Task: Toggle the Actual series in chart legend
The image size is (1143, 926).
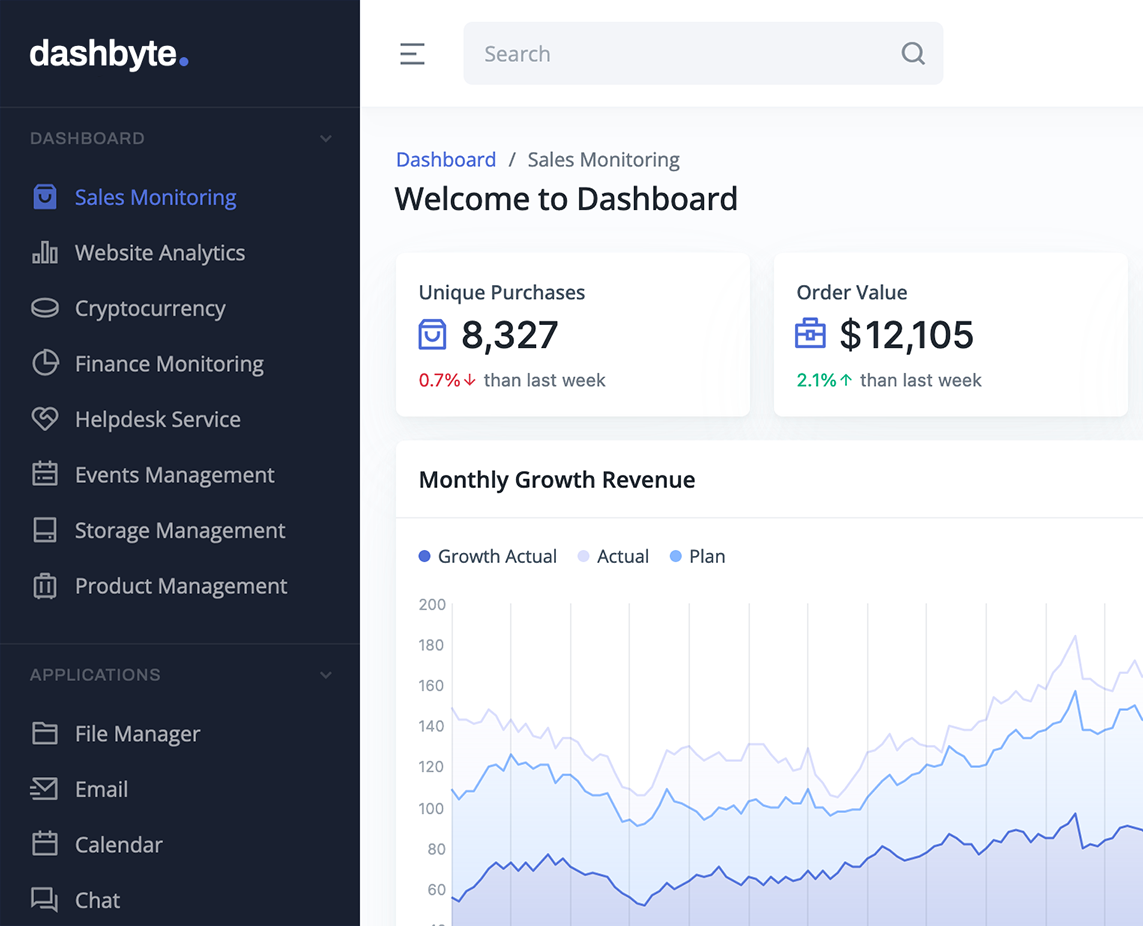Action: tap(614, 556)
